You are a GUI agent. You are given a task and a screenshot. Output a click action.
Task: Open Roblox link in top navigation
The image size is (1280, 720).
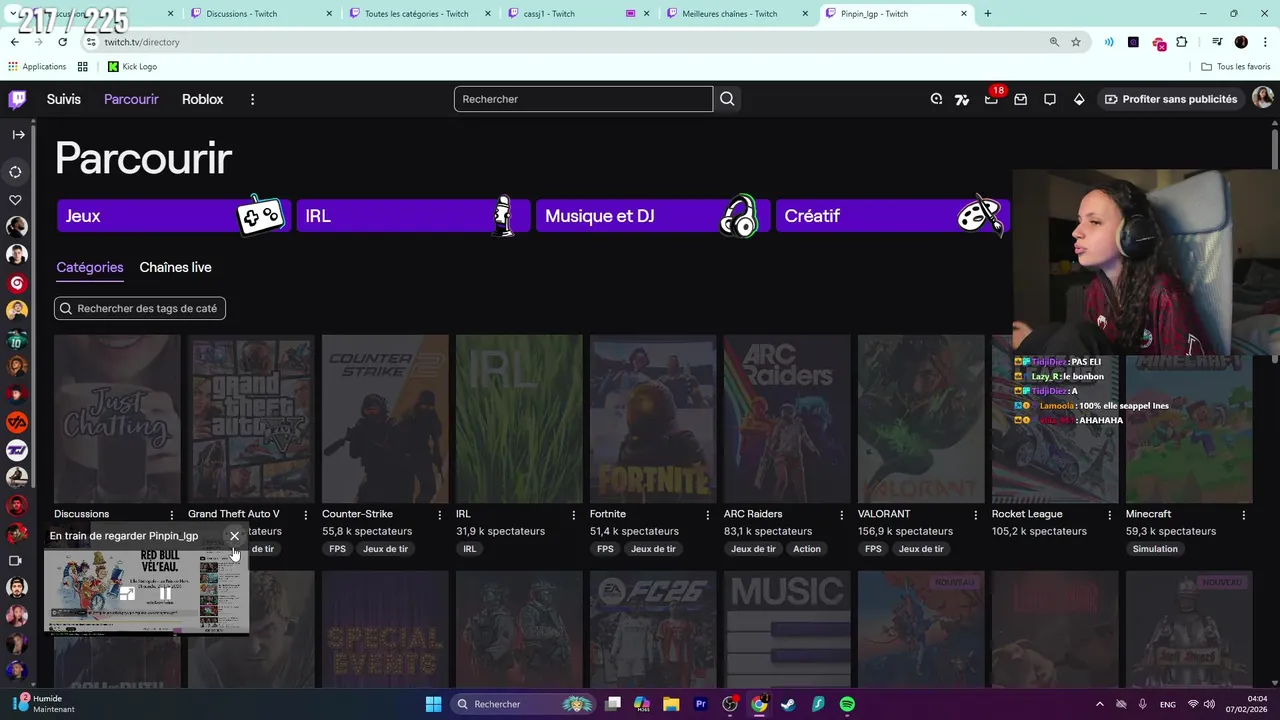[x=202, y=99]
